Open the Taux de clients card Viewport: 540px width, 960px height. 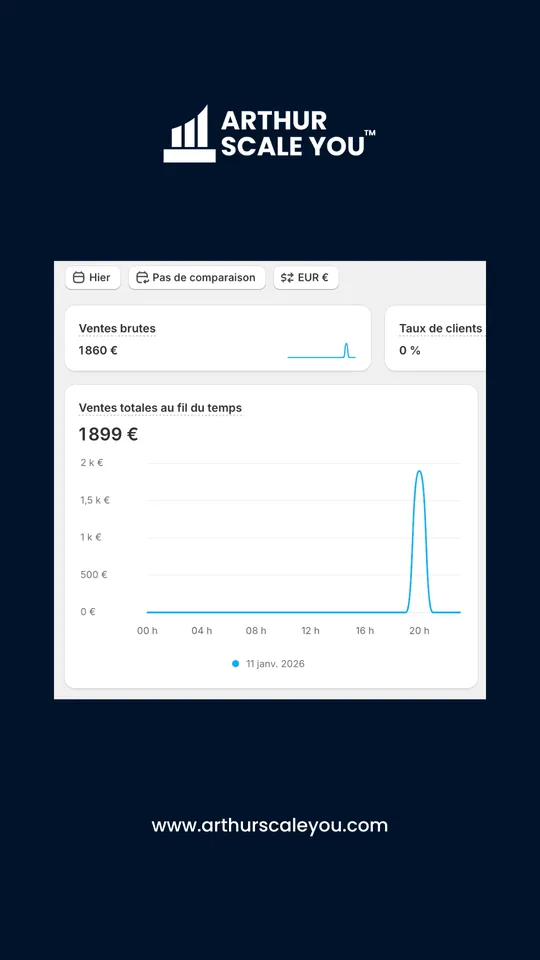point(435,338)
